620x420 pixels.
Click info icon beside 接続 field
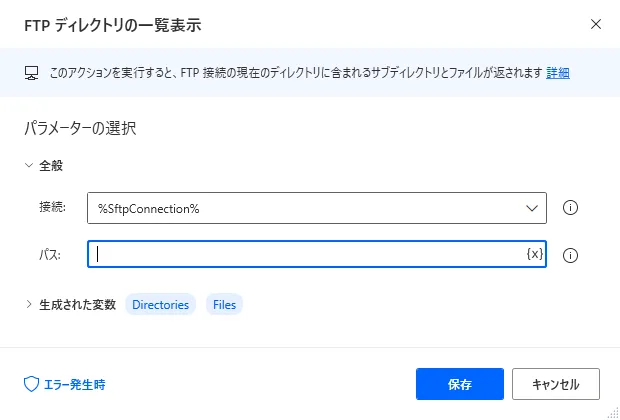(571, 208)
